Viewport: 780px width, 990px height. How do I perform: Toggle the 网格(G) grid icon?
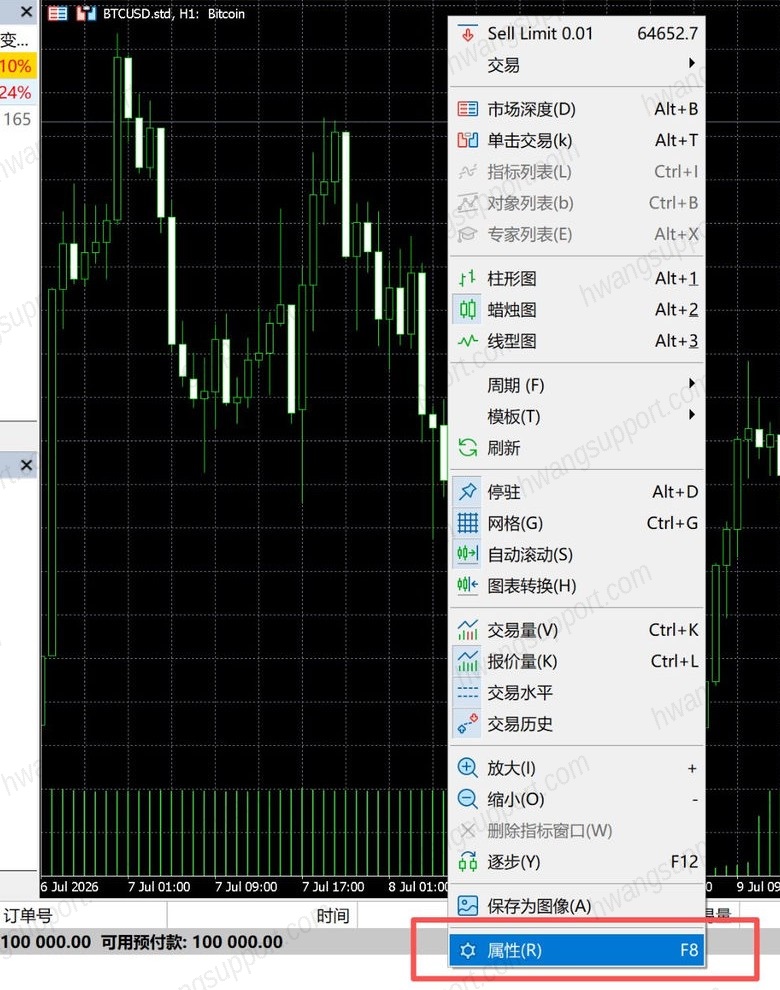click(x=467, y=523)
